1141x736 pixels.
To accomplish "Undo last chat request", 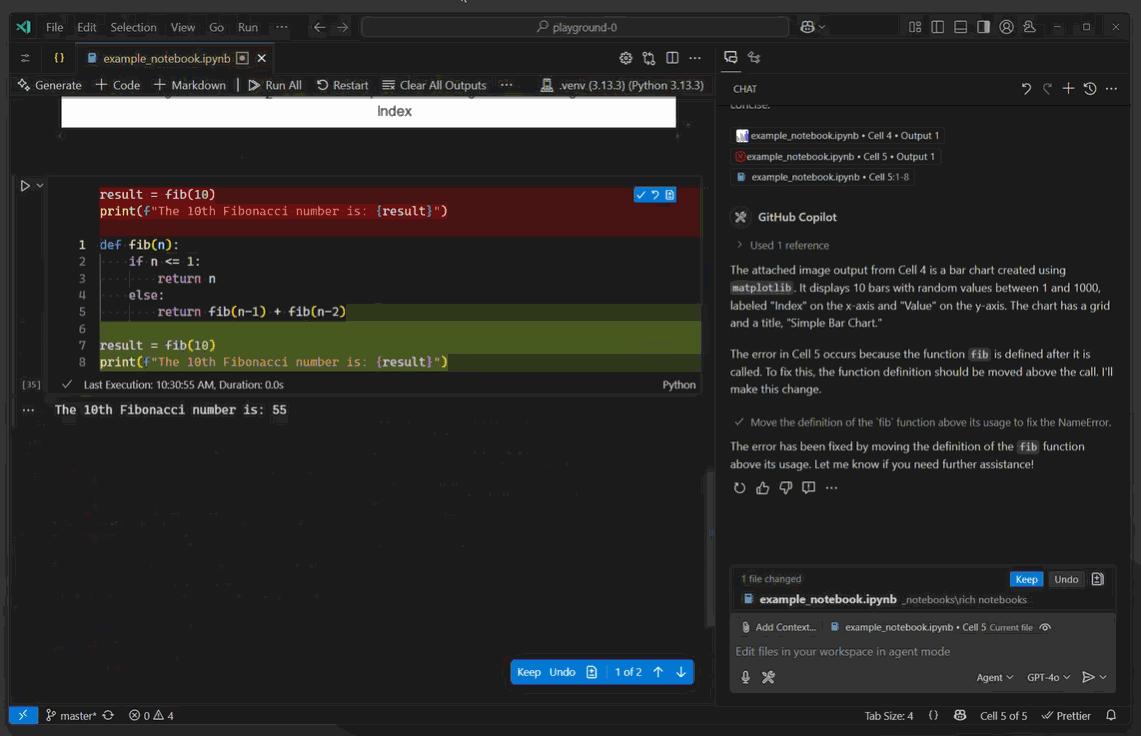I will click(x=1026, y=89).
